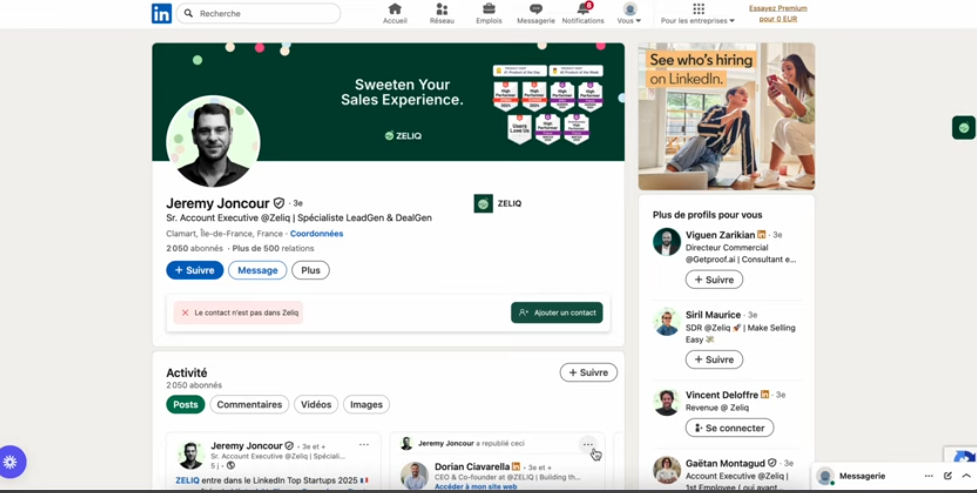Open the Messagerie chat panel header
This screenshot has width=977, height=493.
click(x=862, y=476)
